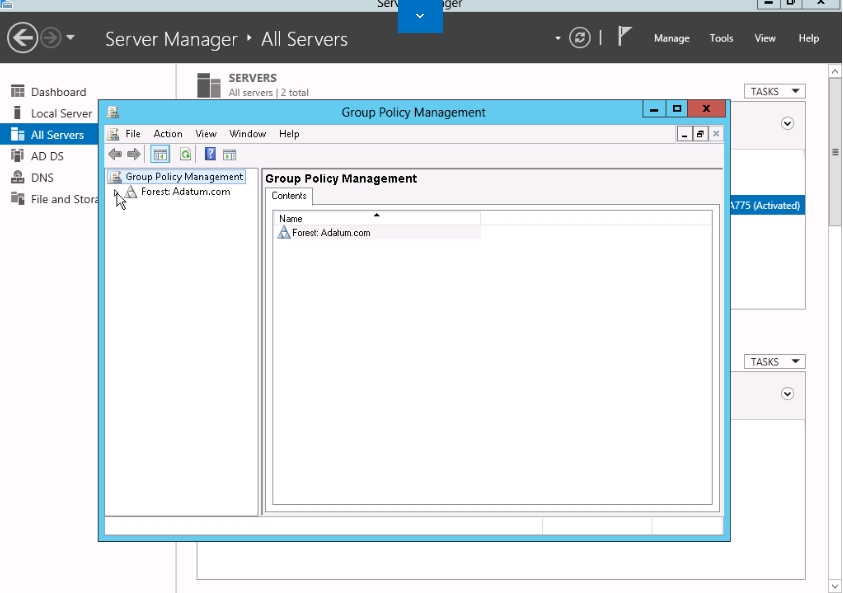Click the Server Manager forward arrow
843x593 pixels.
(x=51, y=38)
